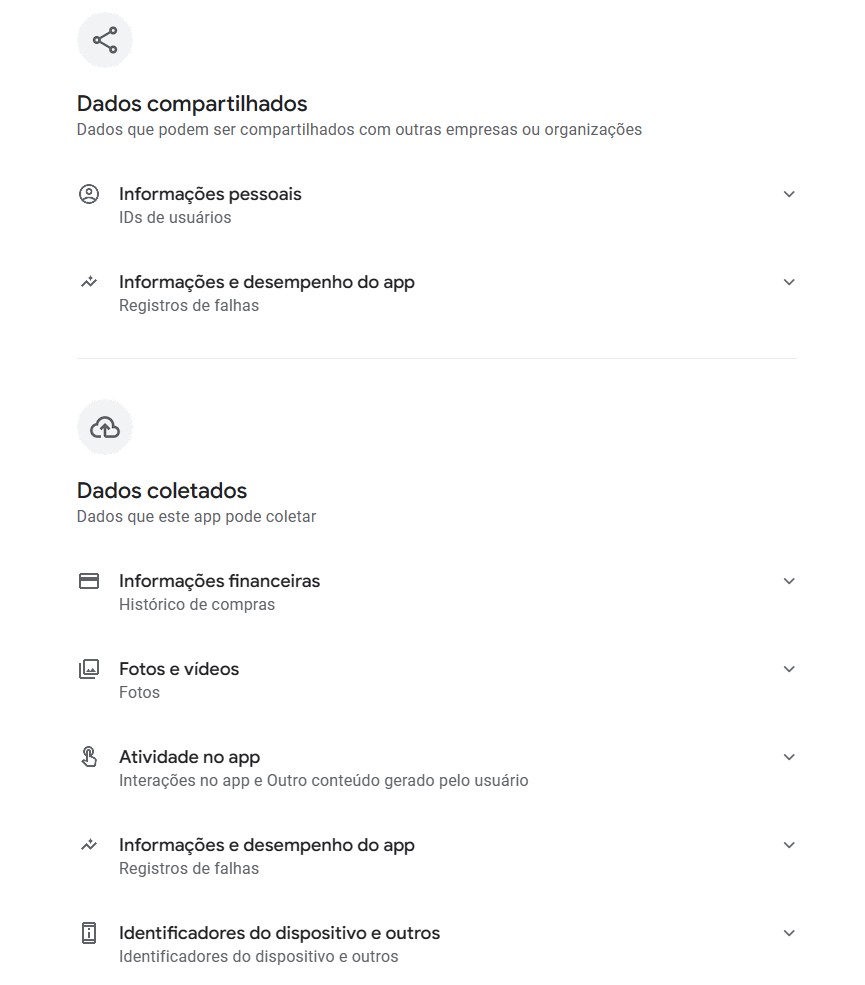Click the performance icon in Dados coletados section

(x=89, y=845)
